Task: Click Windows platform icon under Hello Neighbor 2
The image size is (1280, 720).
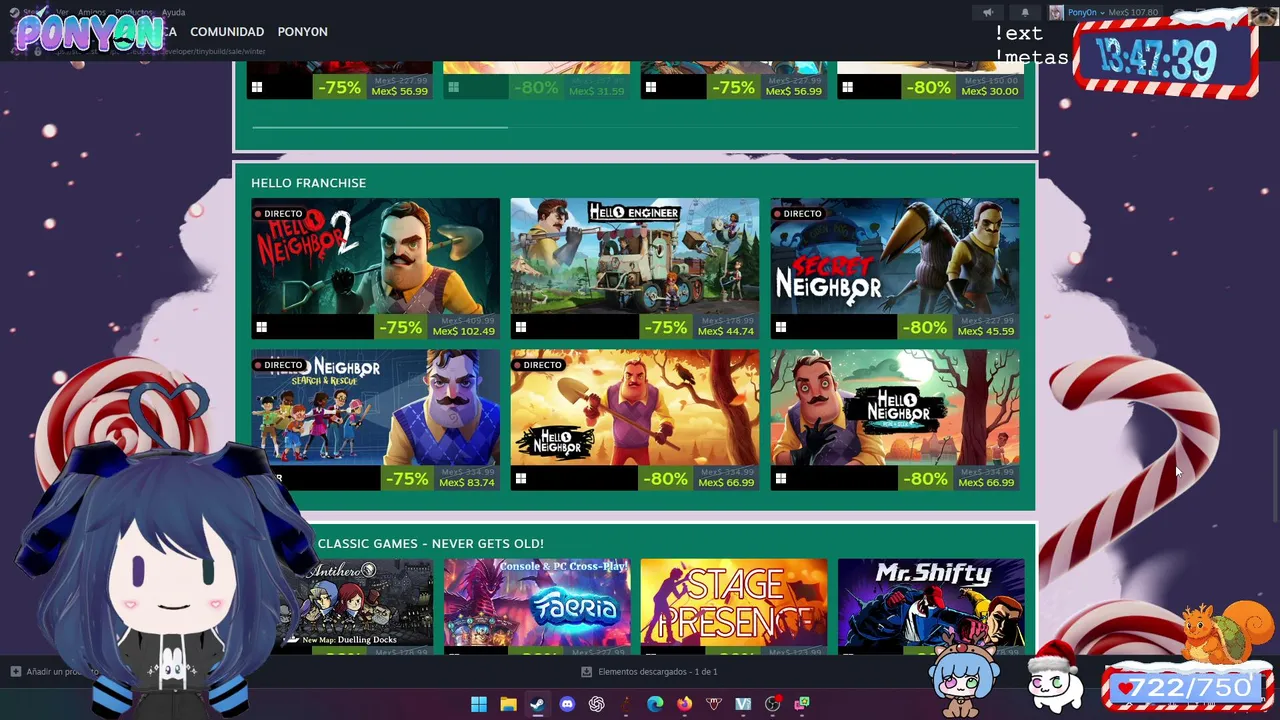Action: [x=261, y=327]
